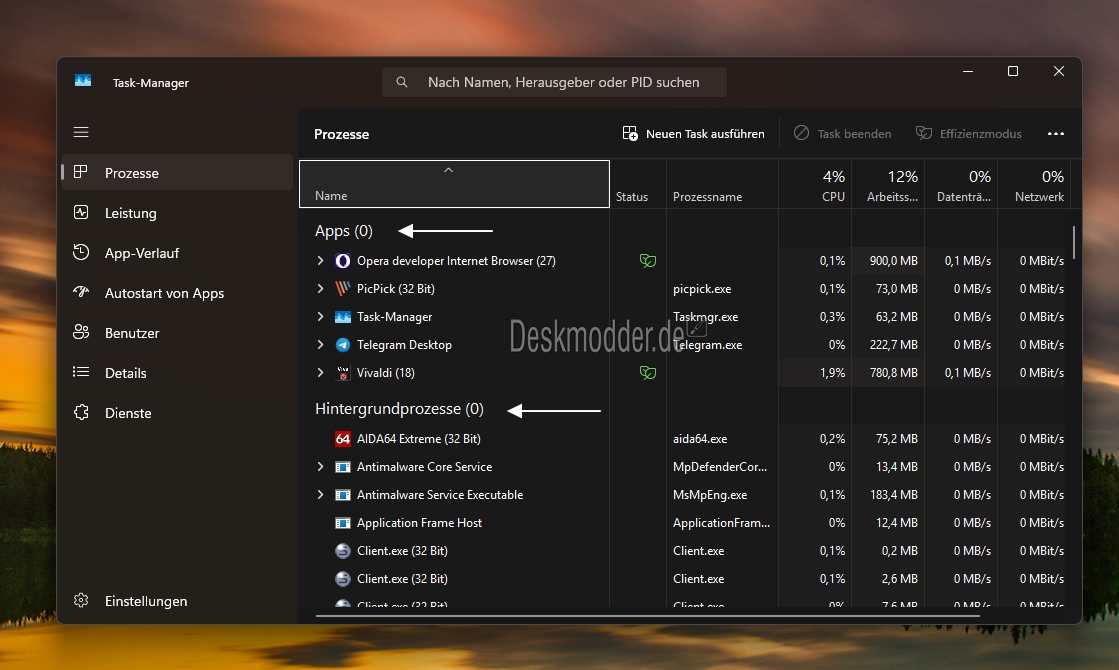
Task: Click the Neuen Task ausführen icon
Action: [x=629, y=133]
